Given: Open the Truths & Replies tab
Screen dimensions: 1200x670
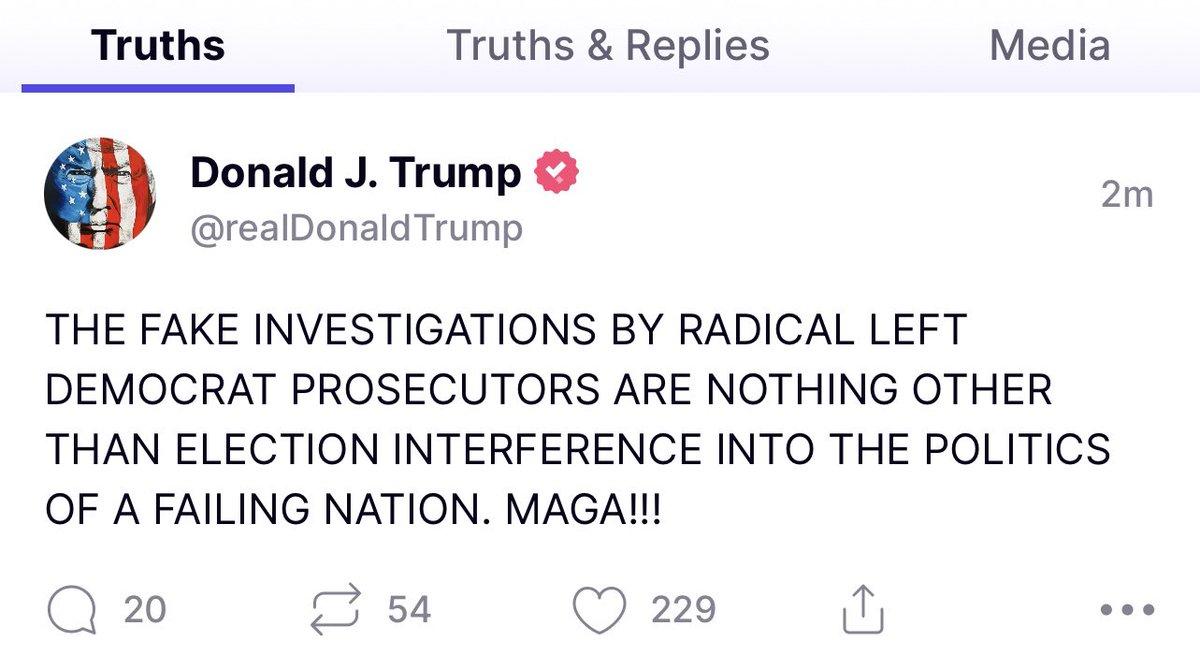Looking at the screenshot, I should (x=608, y=46).
